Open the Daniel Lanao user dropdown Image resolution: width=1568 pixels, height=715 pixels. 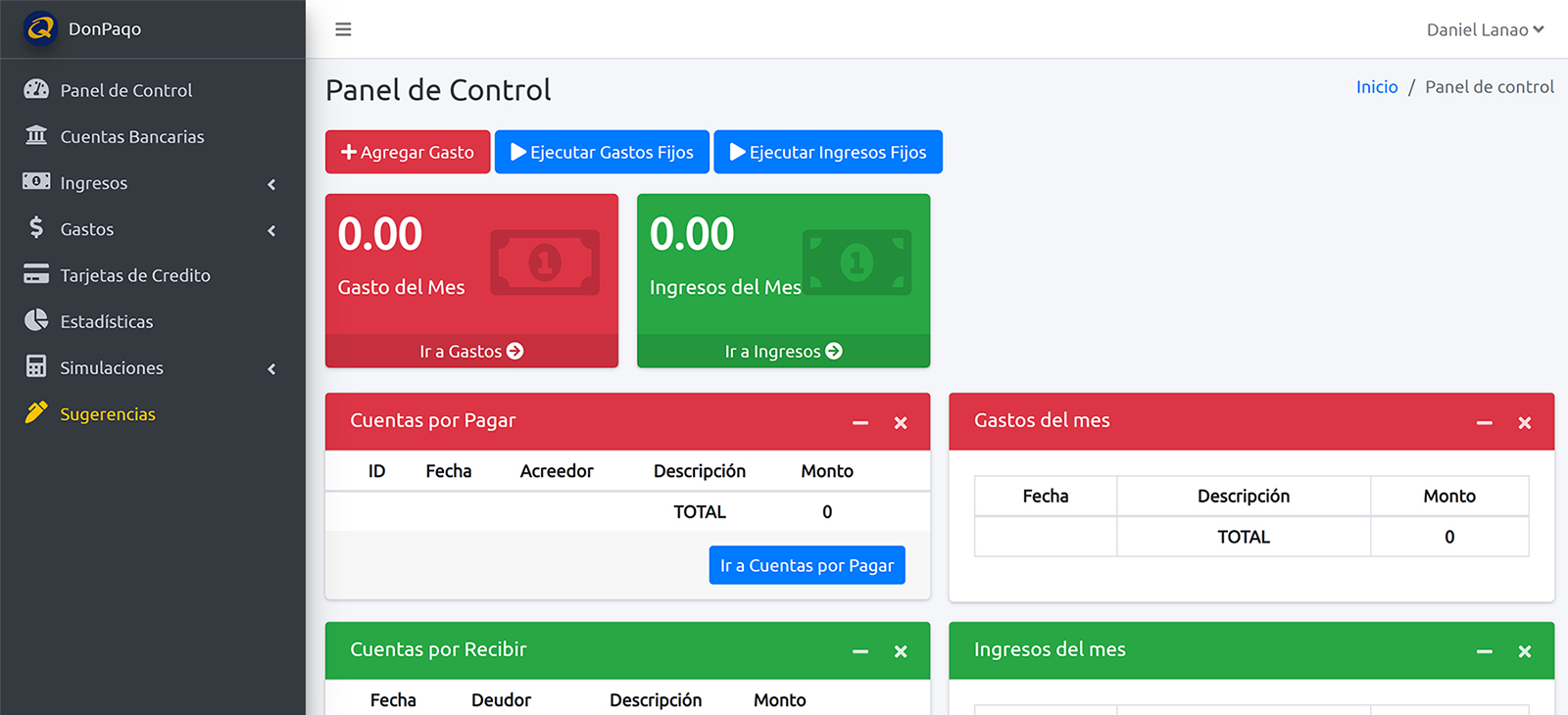click(1485, 29)
